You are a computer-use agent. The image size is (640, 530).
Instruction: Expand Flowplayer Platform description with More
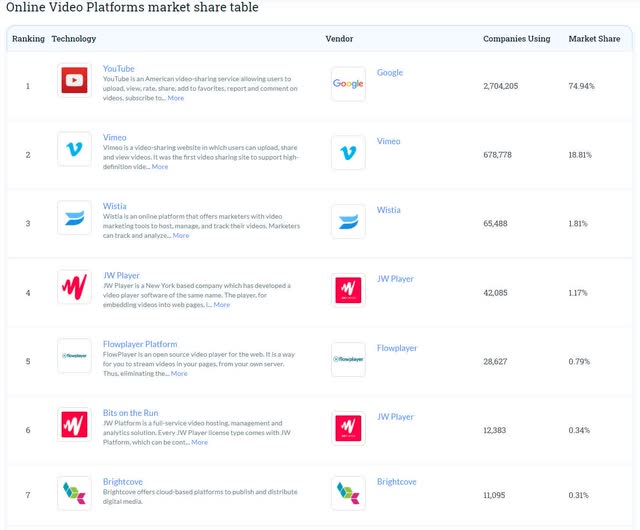coord(179,374)
